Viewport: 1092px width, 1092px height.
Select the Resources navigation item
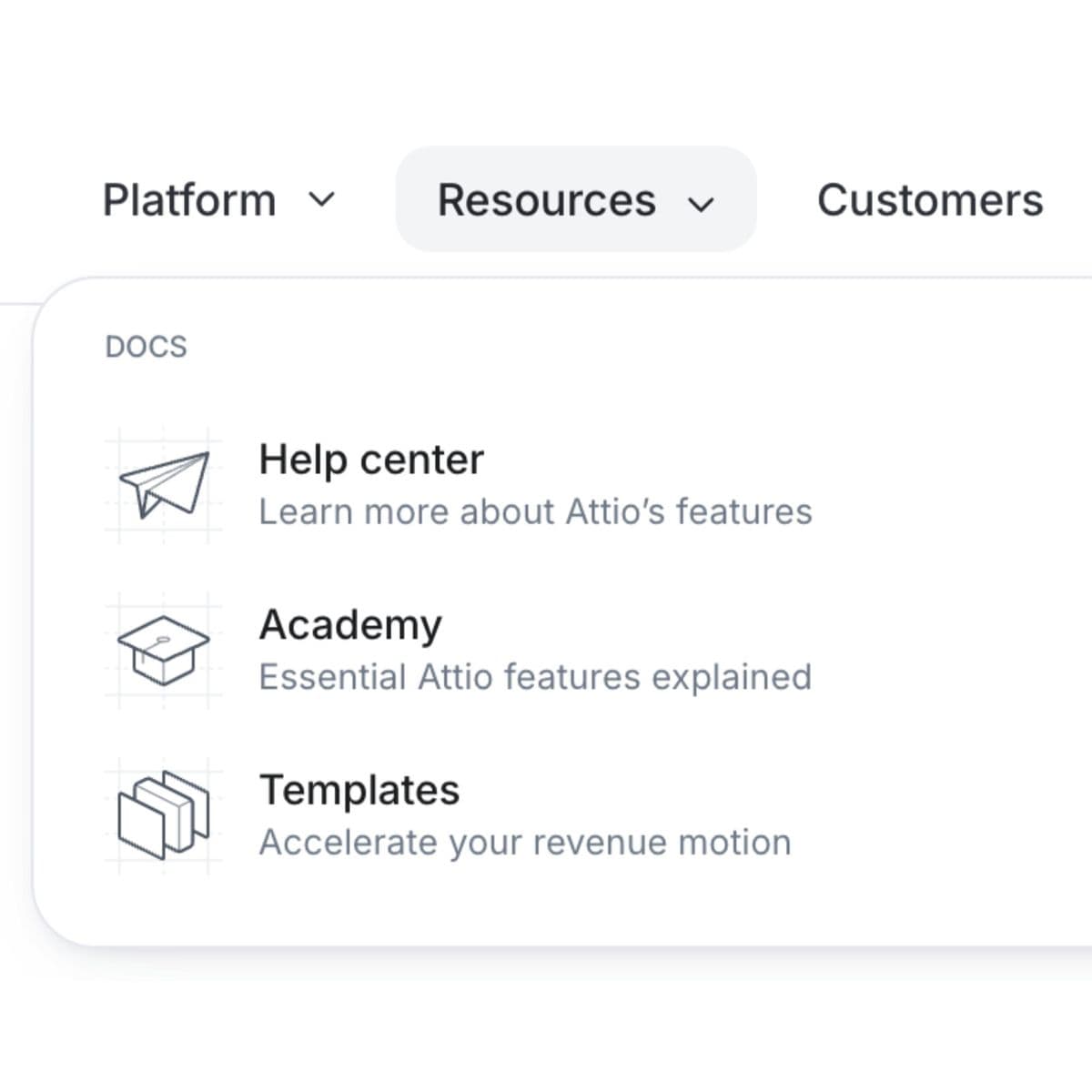(576, 199)
